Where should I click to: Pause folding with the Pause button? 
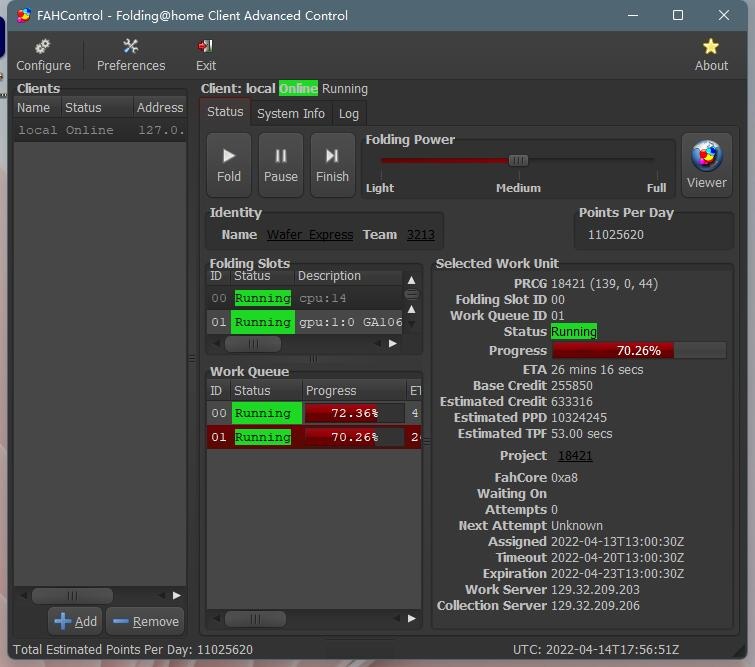tap(281, 165)
